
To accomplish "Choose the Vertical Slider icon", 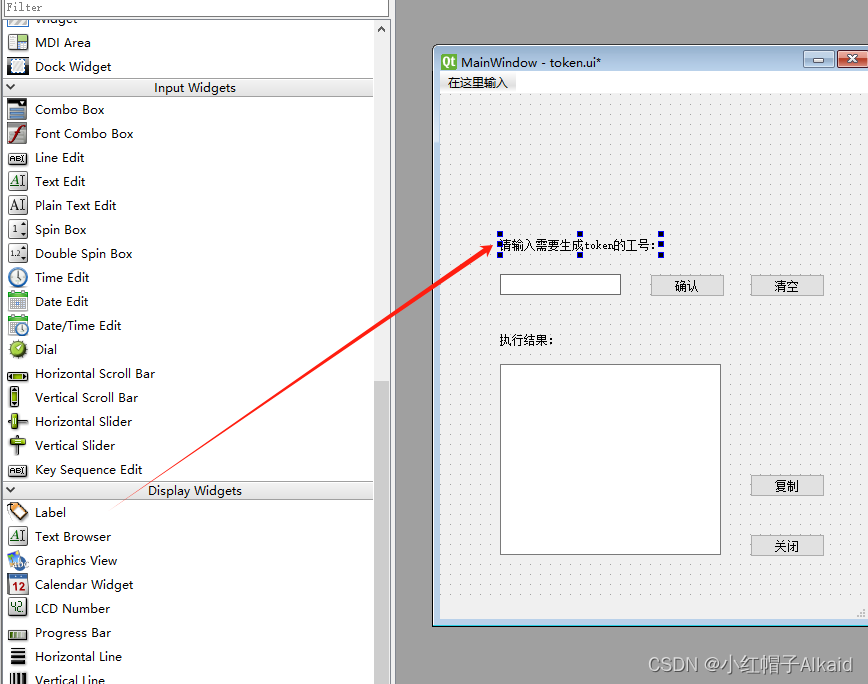I will [x=18, y=445].
